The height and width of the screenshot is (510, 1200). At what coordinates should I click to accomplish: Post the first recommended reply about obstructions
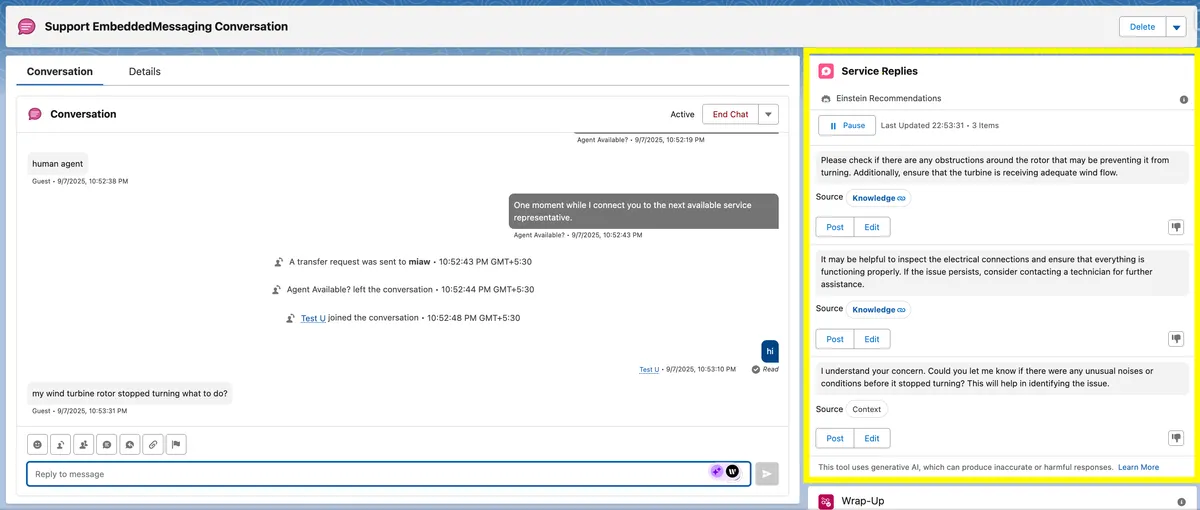(835, 227)
